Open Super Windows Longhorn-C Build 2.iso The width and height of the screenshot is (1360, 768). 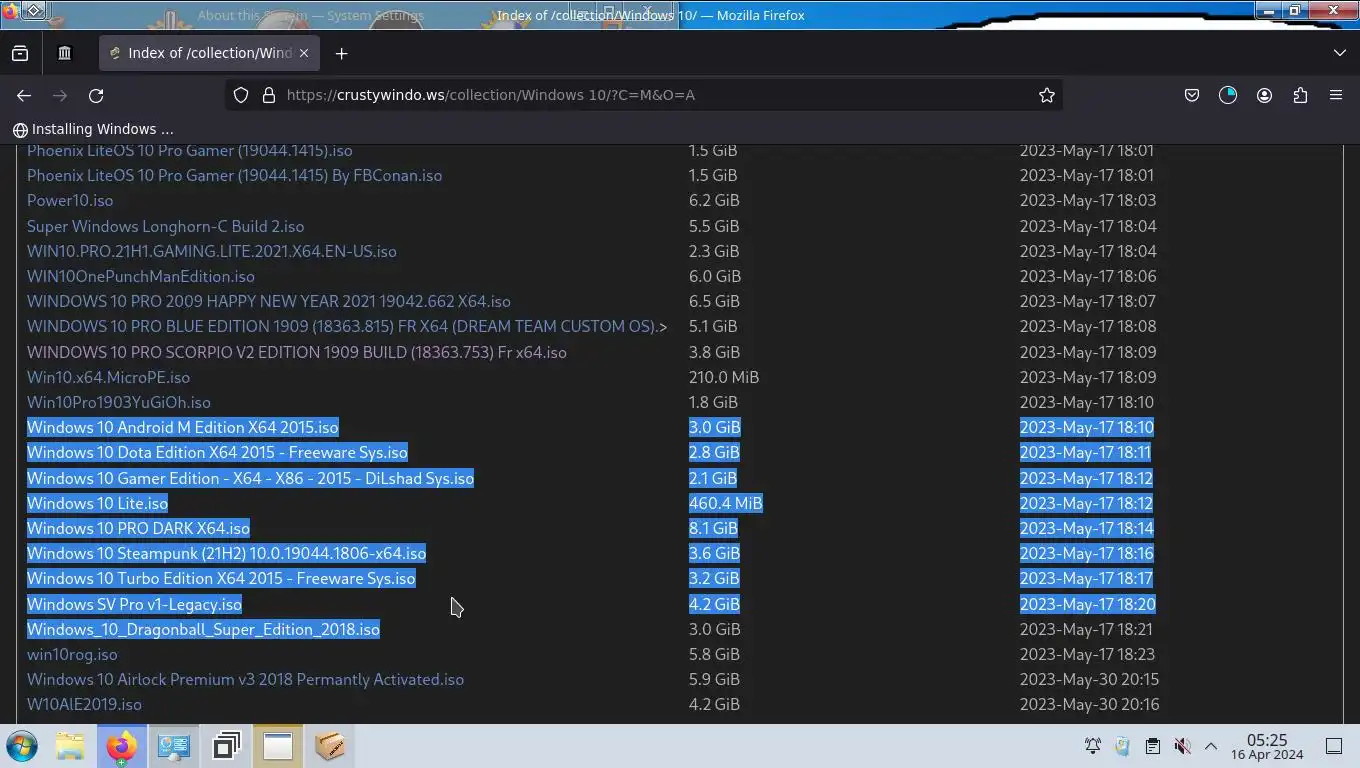[165, 226]
